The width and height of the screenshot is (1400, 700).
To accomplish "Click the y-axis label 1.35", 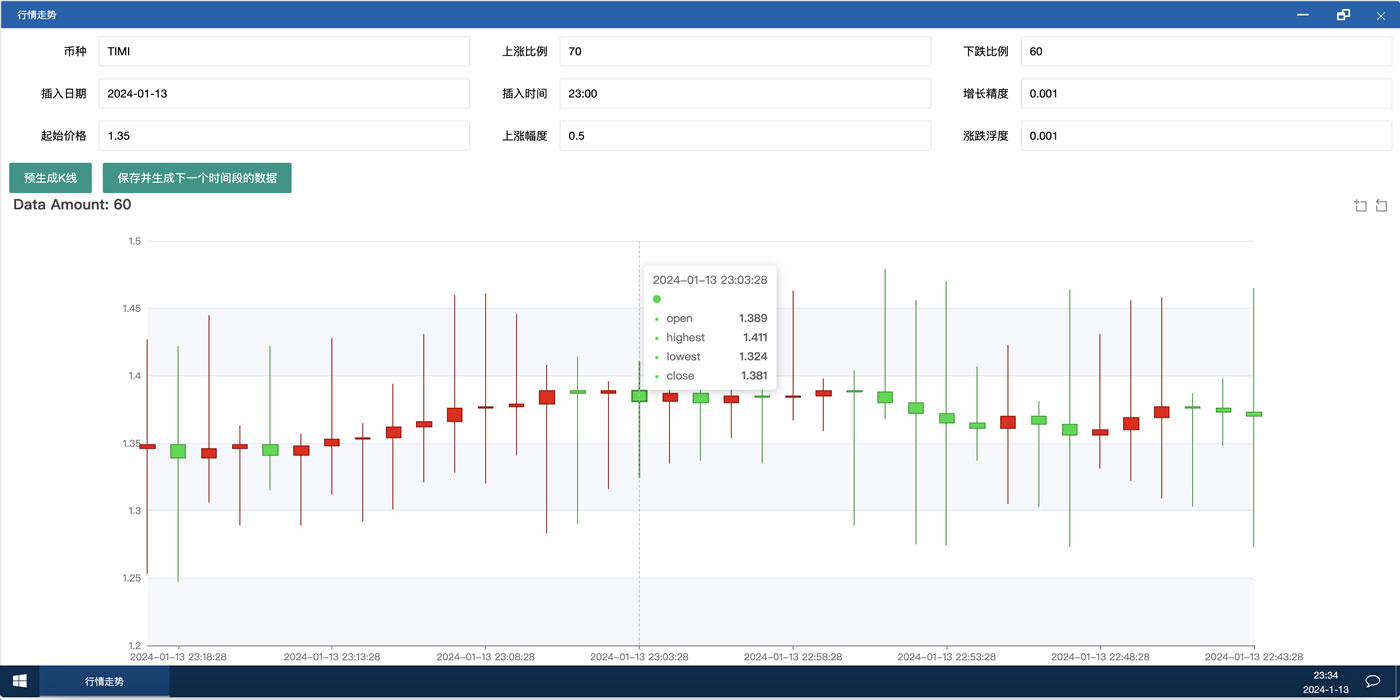I will coord(131,443).
